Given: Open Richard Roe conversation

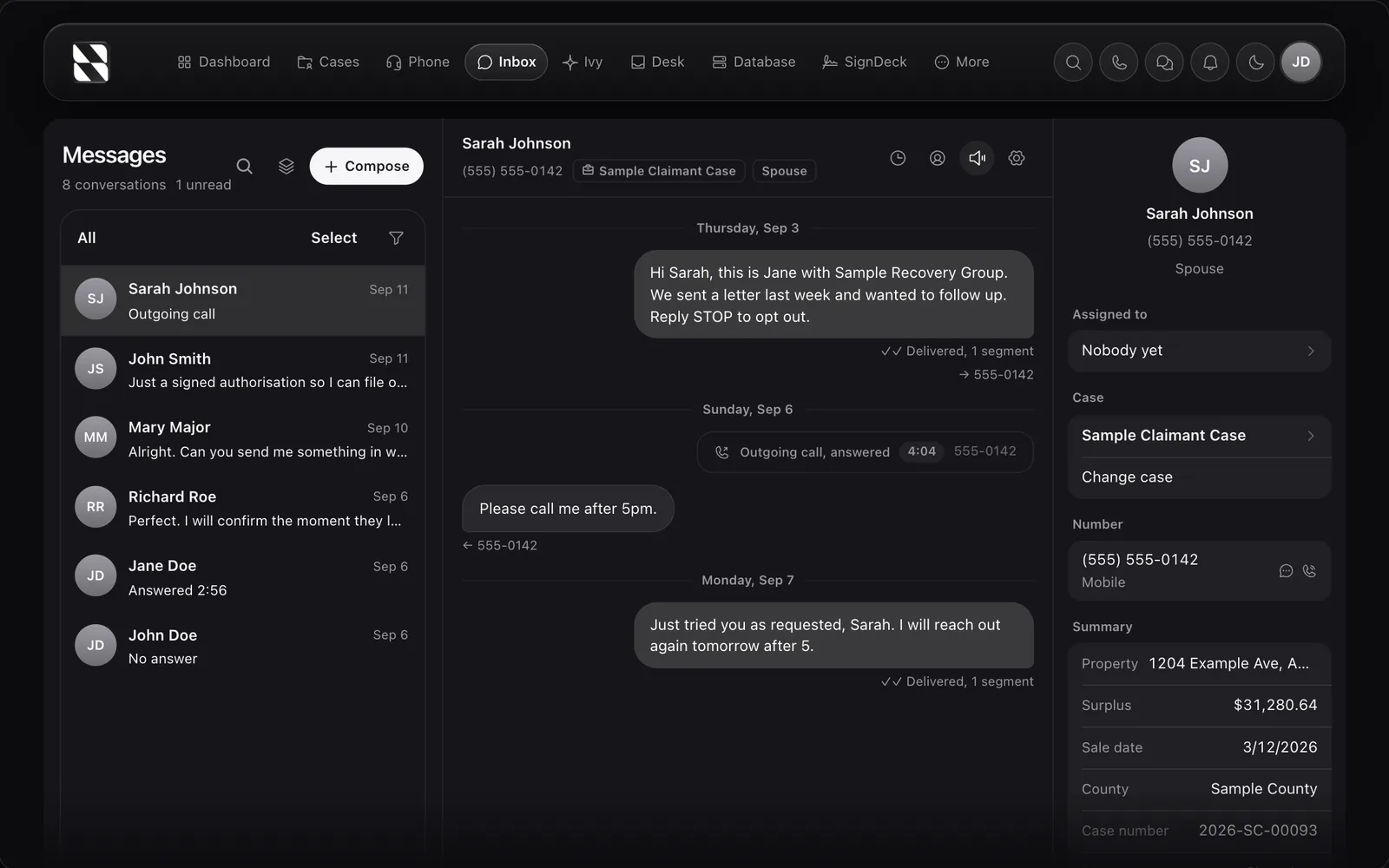Looking at the screenshot, I should (243, 508).
